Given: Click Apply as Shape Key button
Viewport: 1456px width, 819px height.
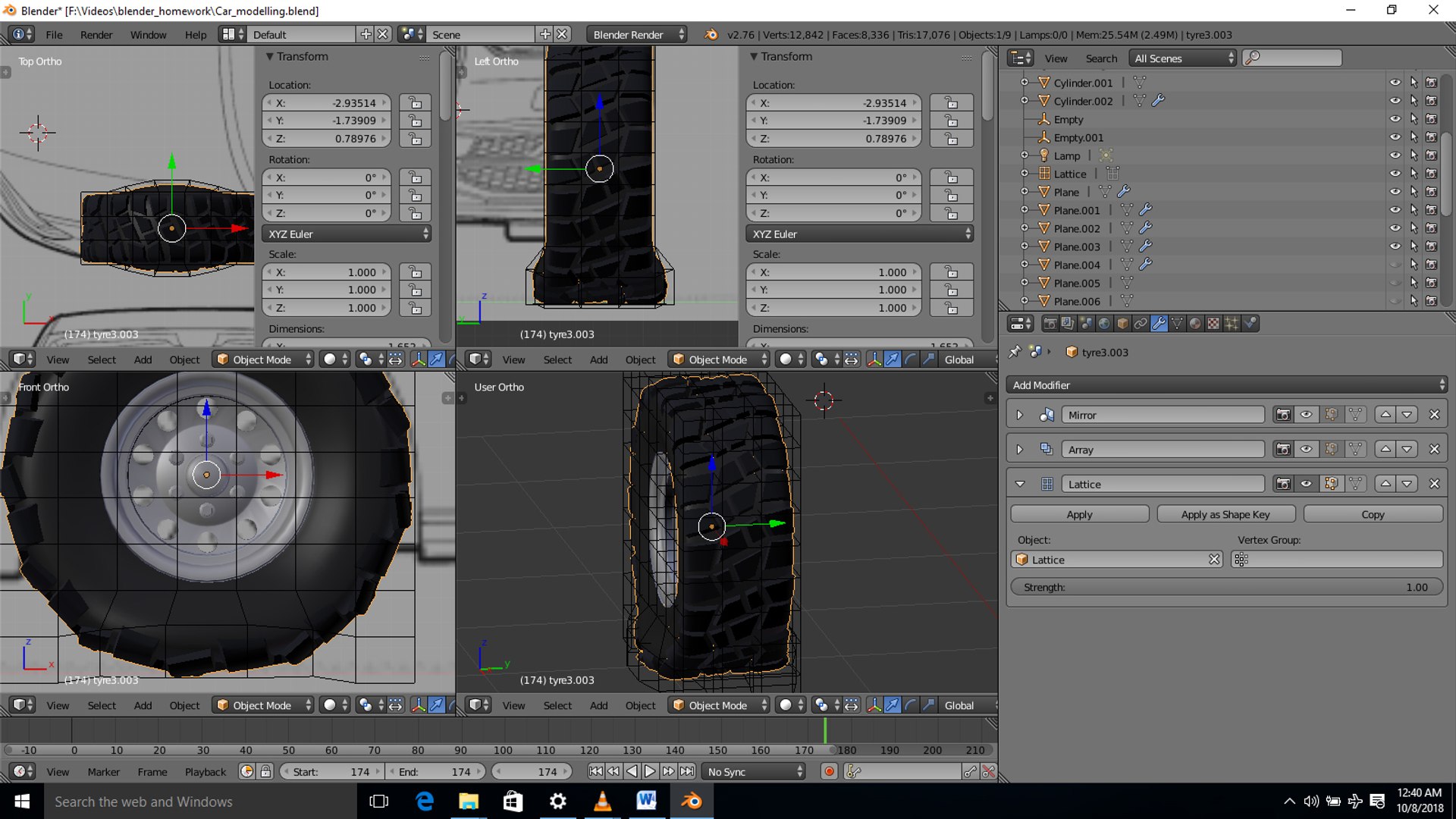Looking at the screenshot, I should click(1225, 514).
